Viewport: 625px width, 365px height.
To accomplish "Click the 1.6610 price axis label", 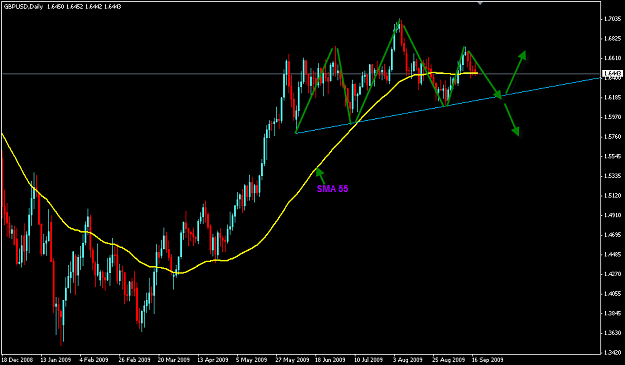I will (613, 58).
